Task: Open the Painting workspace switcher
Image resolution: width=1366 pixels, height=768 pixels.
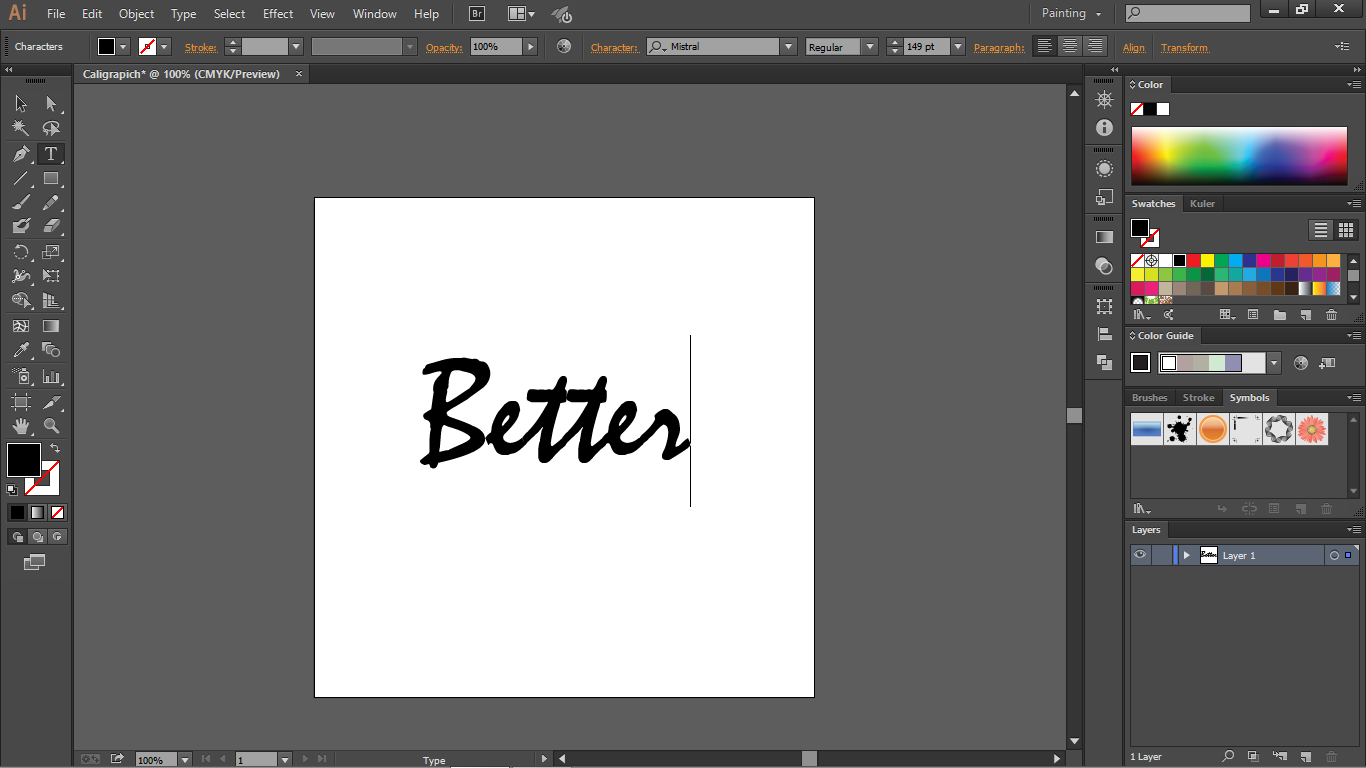Action: click(1071, 13)
